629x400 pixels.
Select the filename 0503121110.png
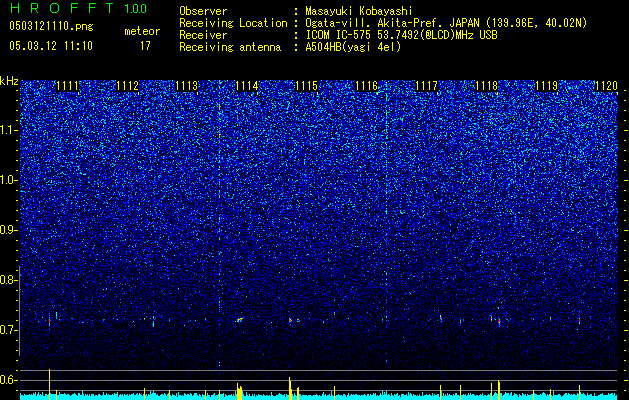click(x=51, y=26)
